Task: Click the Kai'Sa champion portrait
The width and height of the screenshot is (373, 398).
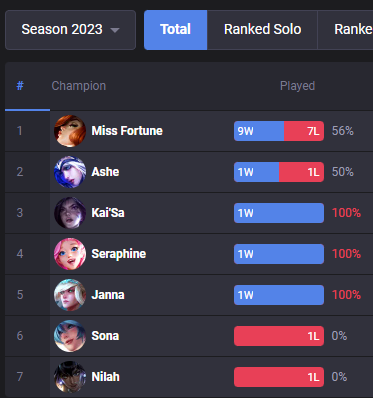Action: [70, 213]
